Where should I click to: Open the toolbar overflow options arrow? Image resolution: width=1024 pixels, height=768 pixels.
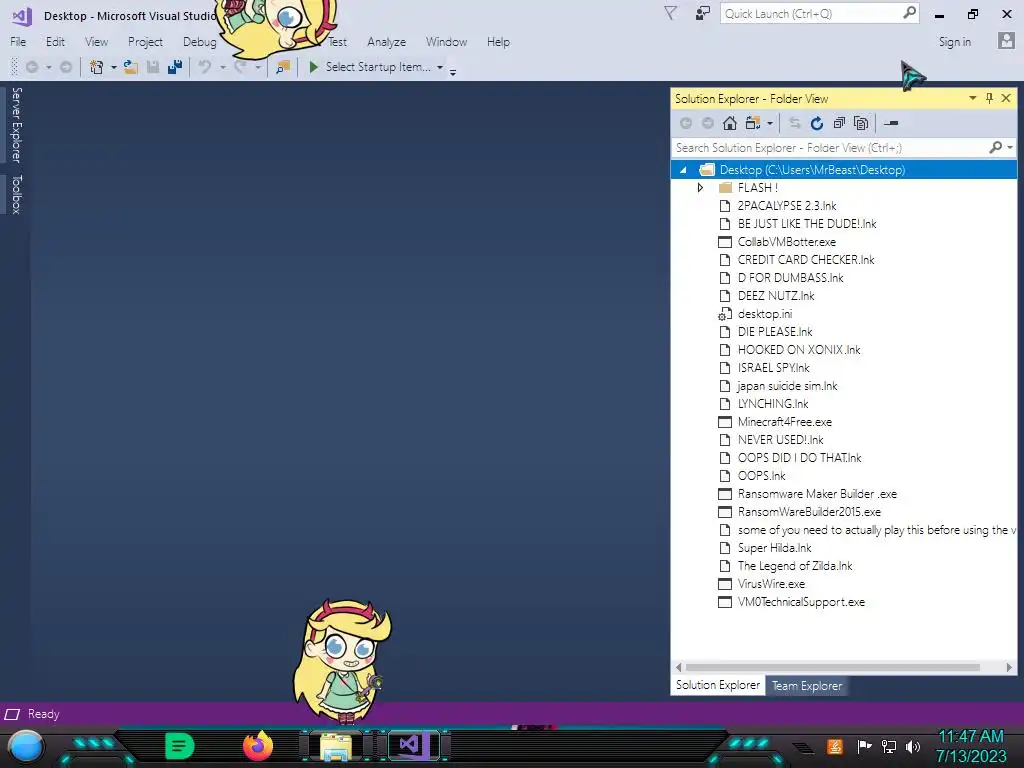tap(453, 71)
